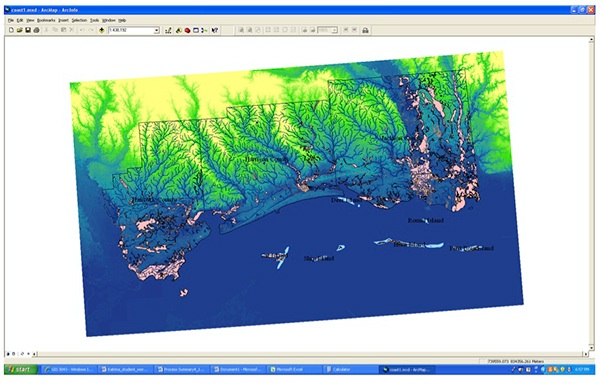
Task: Click the map scale input field
Action: pos(131,30)
